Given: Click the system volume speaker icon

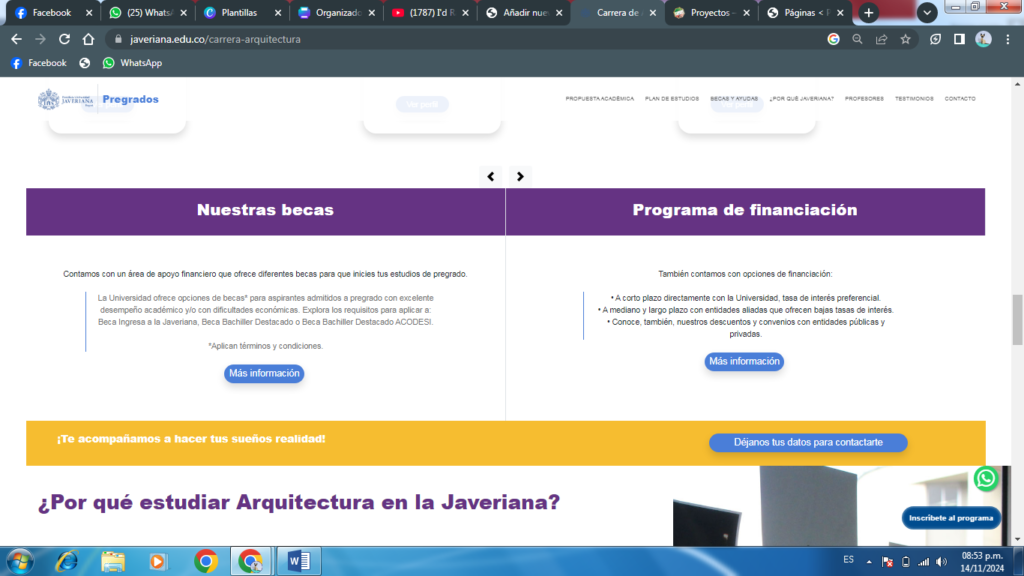Looking at the screenshot, I should point(942,561).
